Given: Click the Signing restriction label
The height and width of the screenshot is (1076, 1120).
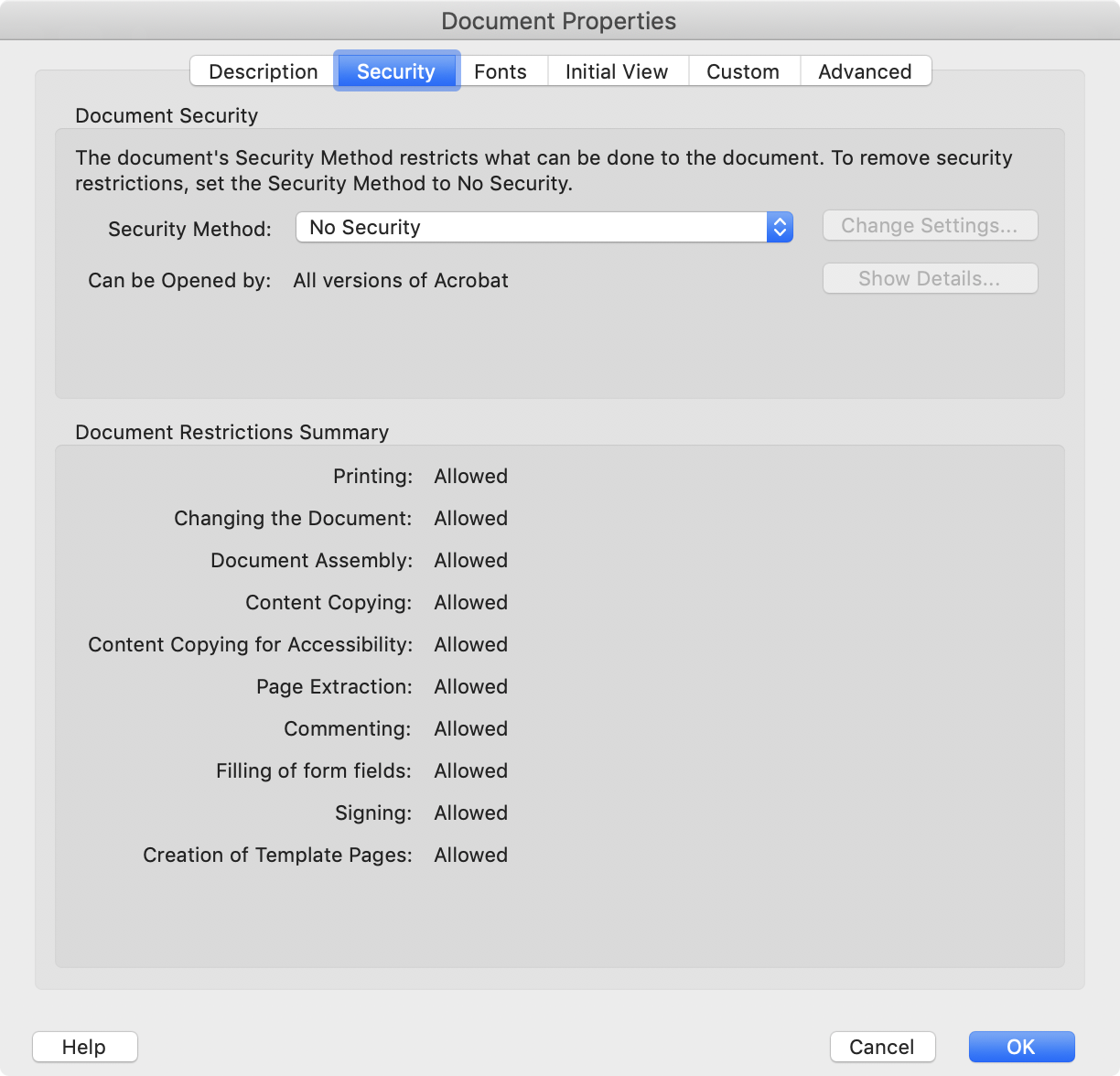Looking at the screenshot, I should 373,812.
